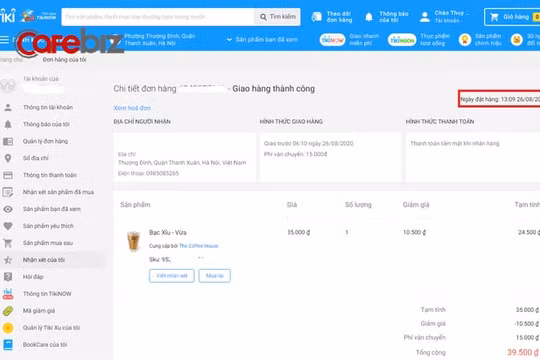Open Sản phẩm yêu thích heart icon
This screenshot has height=360, width=540.
coord(8,226)
